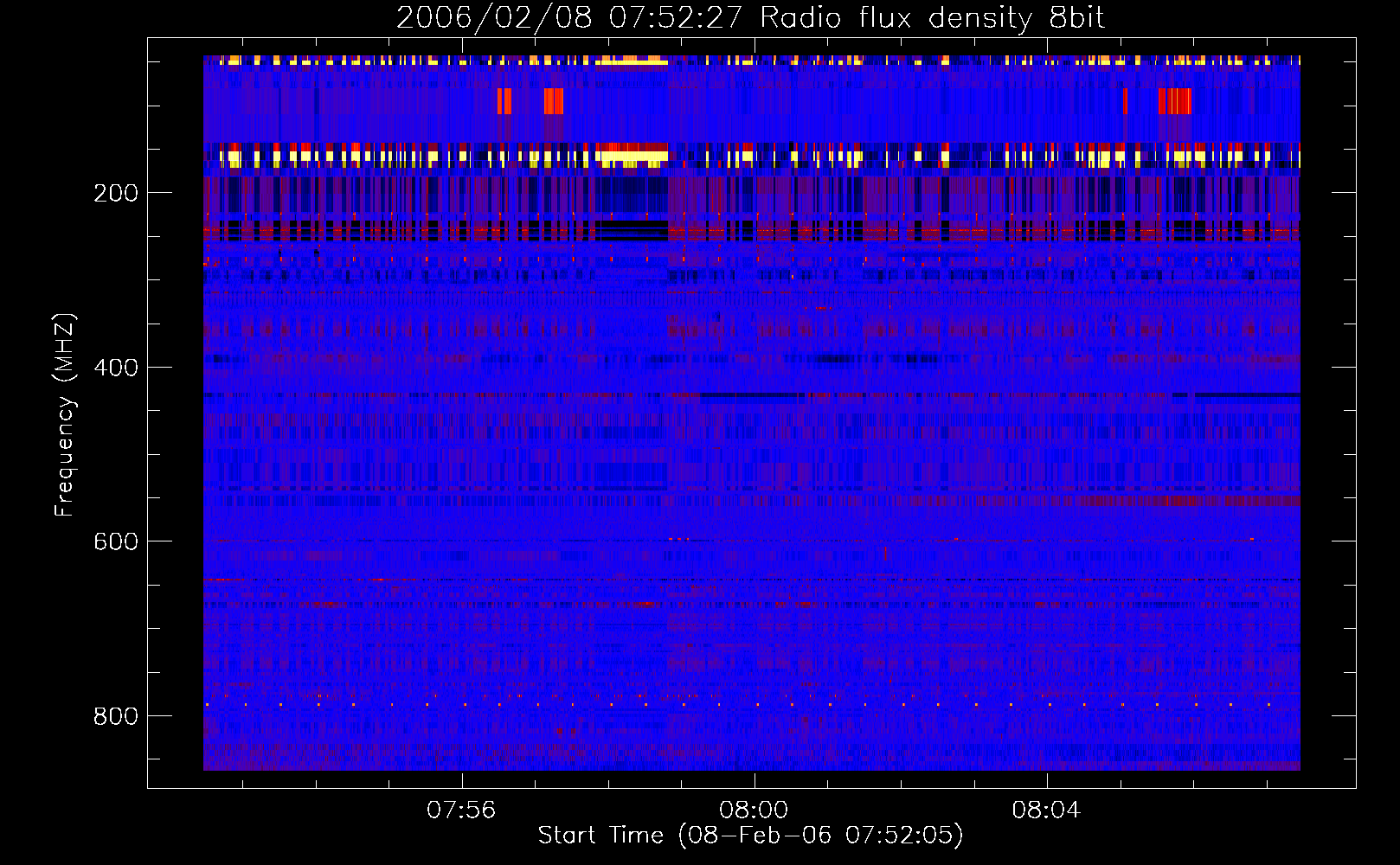
Task: Click the '08:00' time tick label
Action: 754,810
